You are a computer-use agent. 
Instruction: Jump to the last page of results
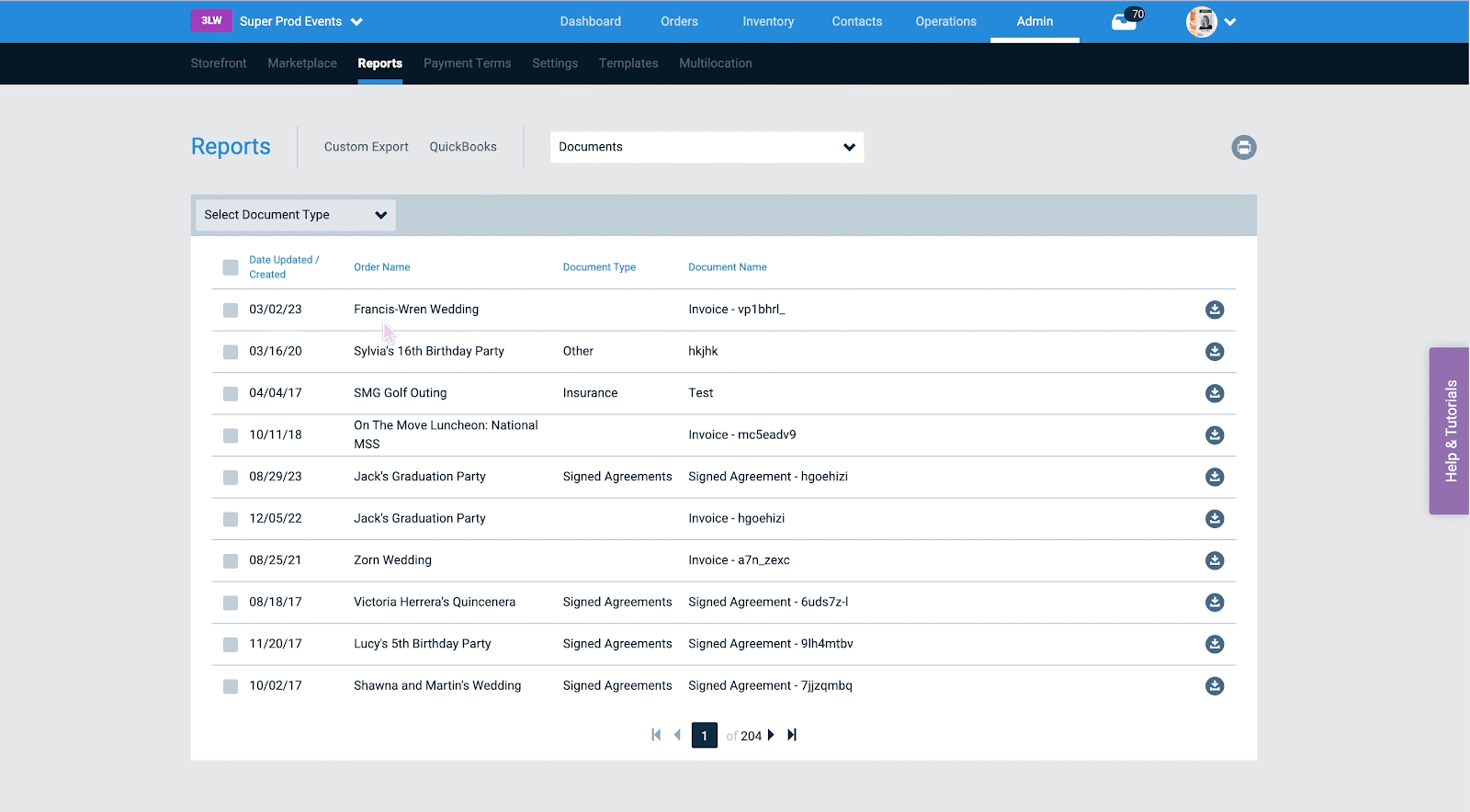pyautogui.click(x=792, y=735)
